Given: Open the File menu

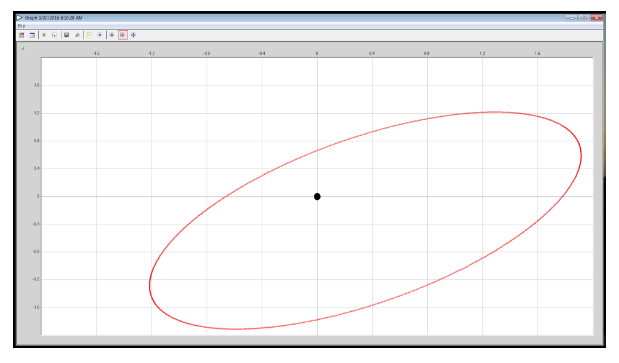Looking at the screenshot, I should click(21, 26).
